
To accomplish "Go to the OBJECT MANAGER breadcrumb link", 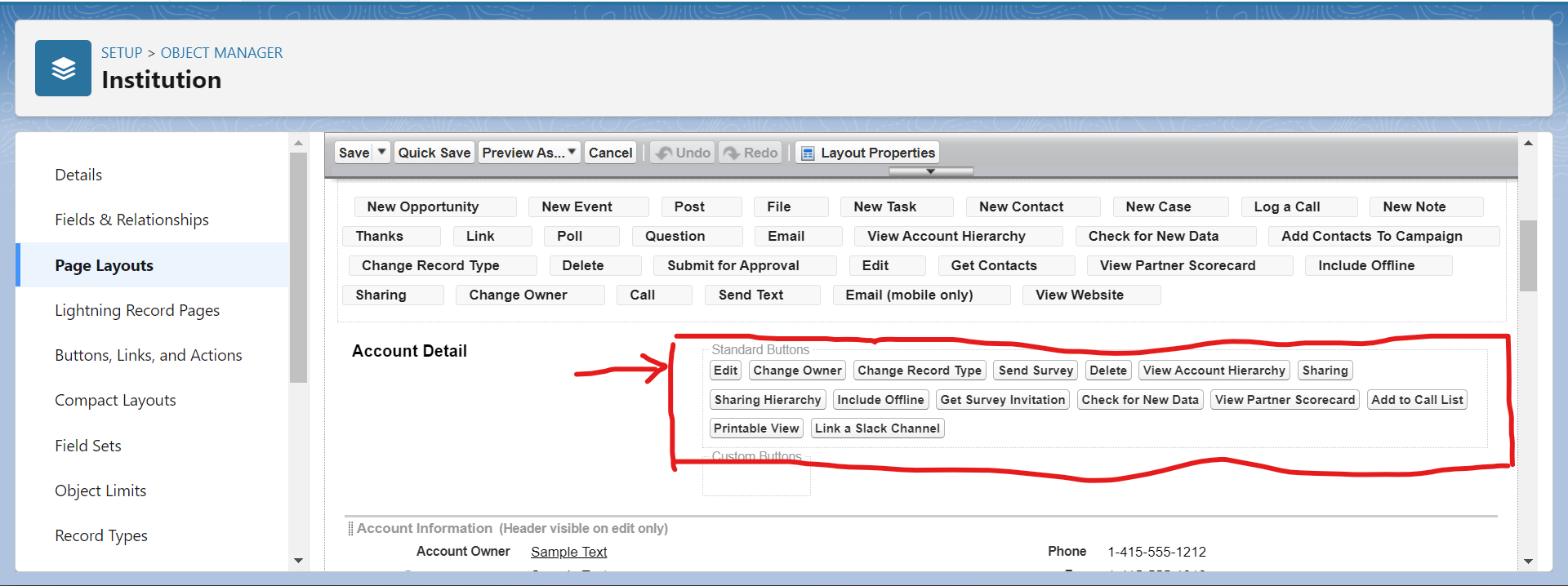I will pyautogui.click(x=221, y=53).
